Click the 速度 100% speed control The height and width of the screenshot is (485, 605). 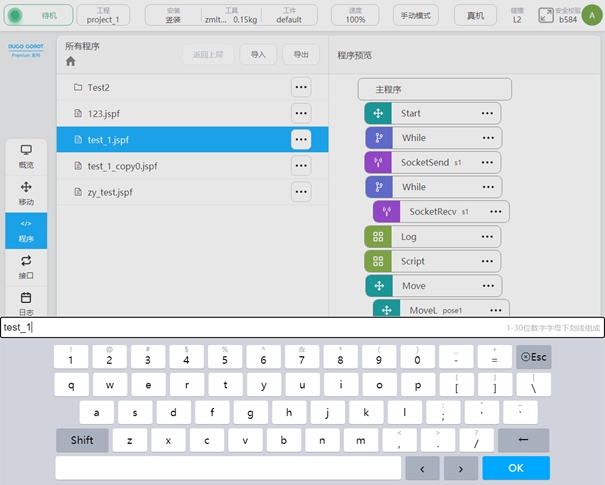[x=355, y=15]
